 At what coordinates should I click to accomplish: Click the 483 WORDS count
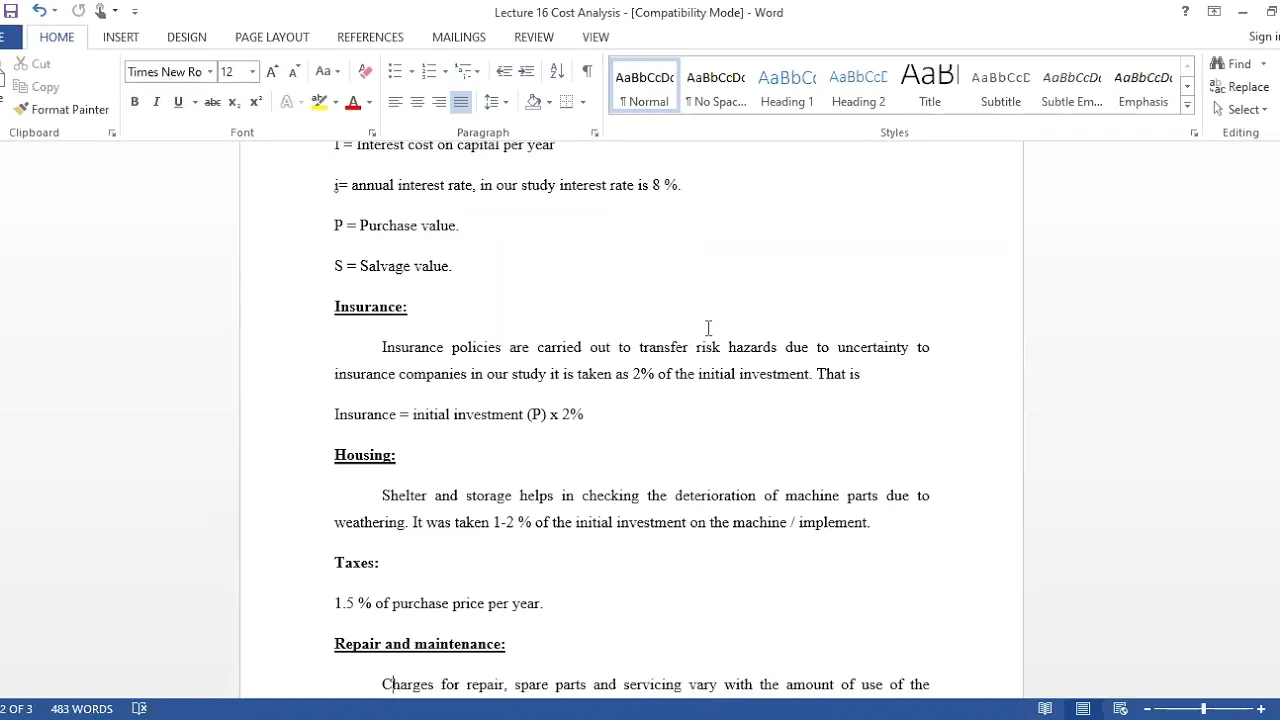tap(82, 709)
